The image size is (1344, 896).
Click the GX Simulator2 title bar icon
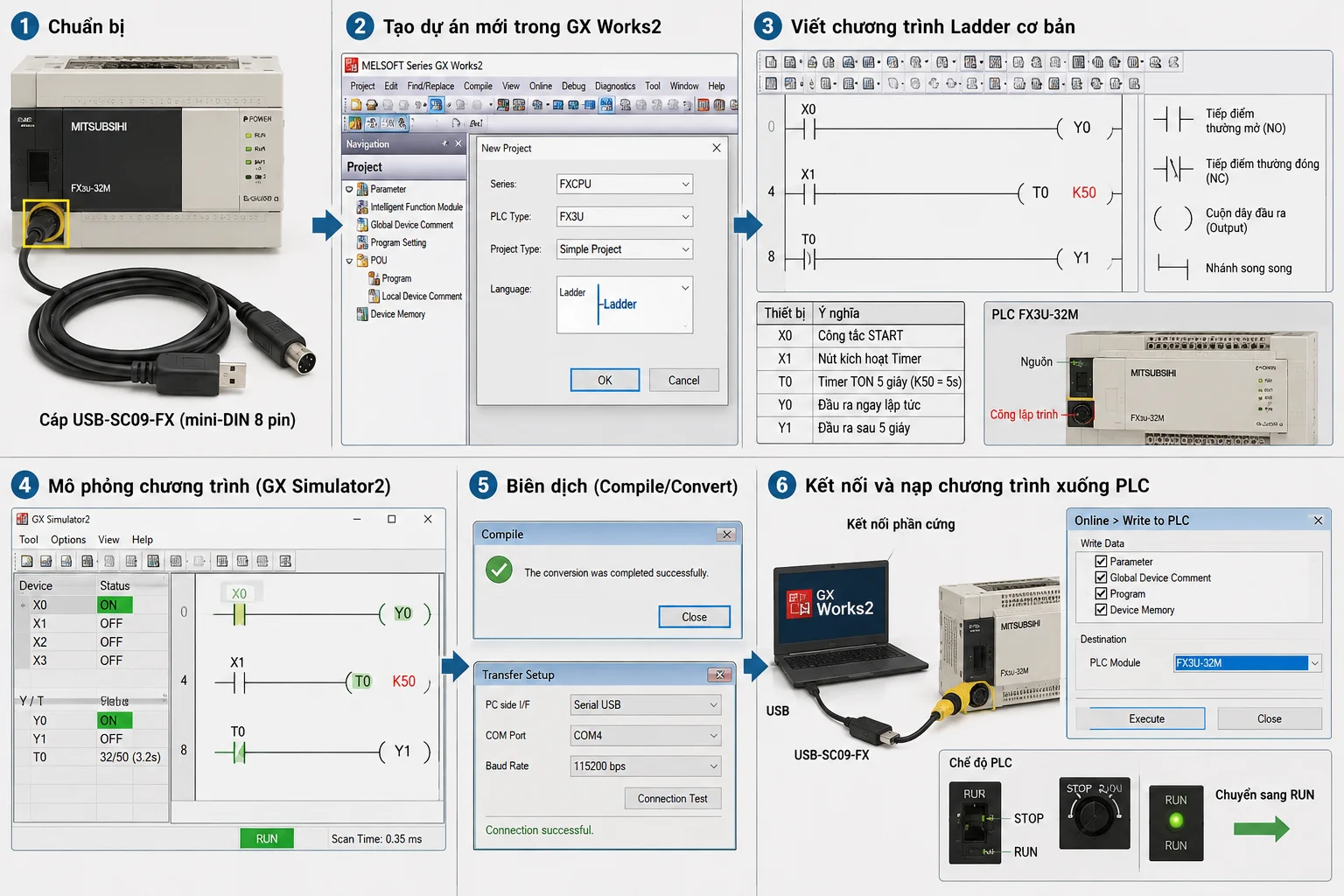click(x=22, y=519)
